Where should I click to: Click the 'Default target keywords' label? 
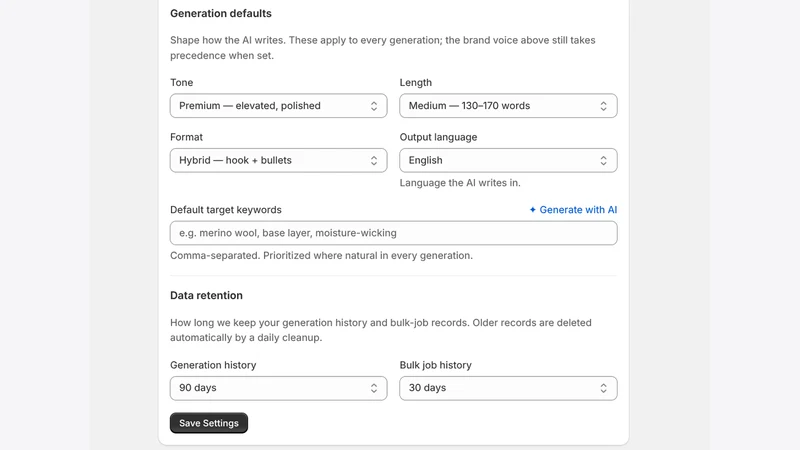(x=226, y=210)
